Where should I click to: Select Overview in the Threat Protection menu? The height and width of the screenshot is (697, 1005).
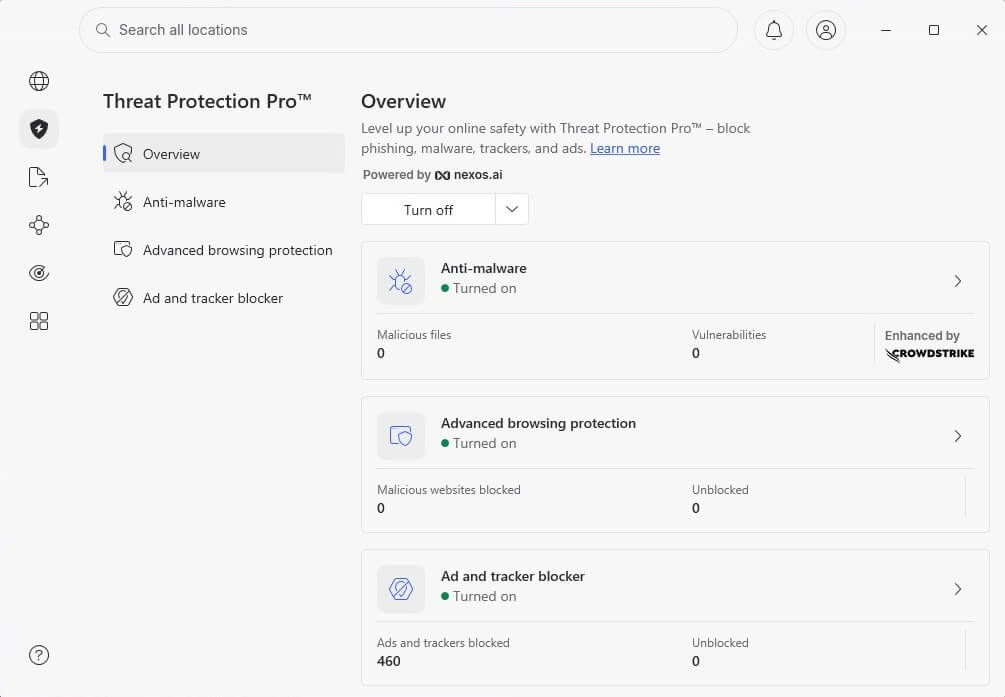tap(172, 154)
